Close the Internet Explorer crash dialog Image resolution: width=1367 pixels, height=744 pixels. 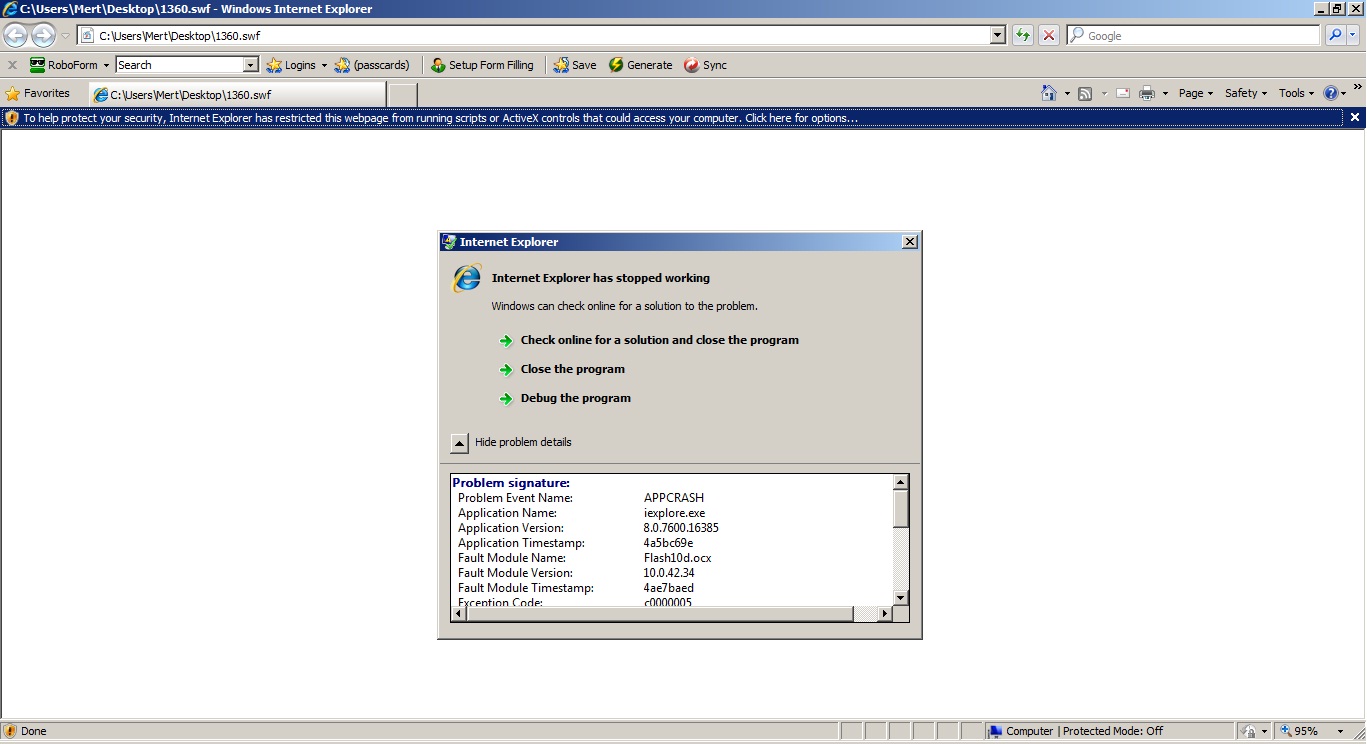coord(909,242)
